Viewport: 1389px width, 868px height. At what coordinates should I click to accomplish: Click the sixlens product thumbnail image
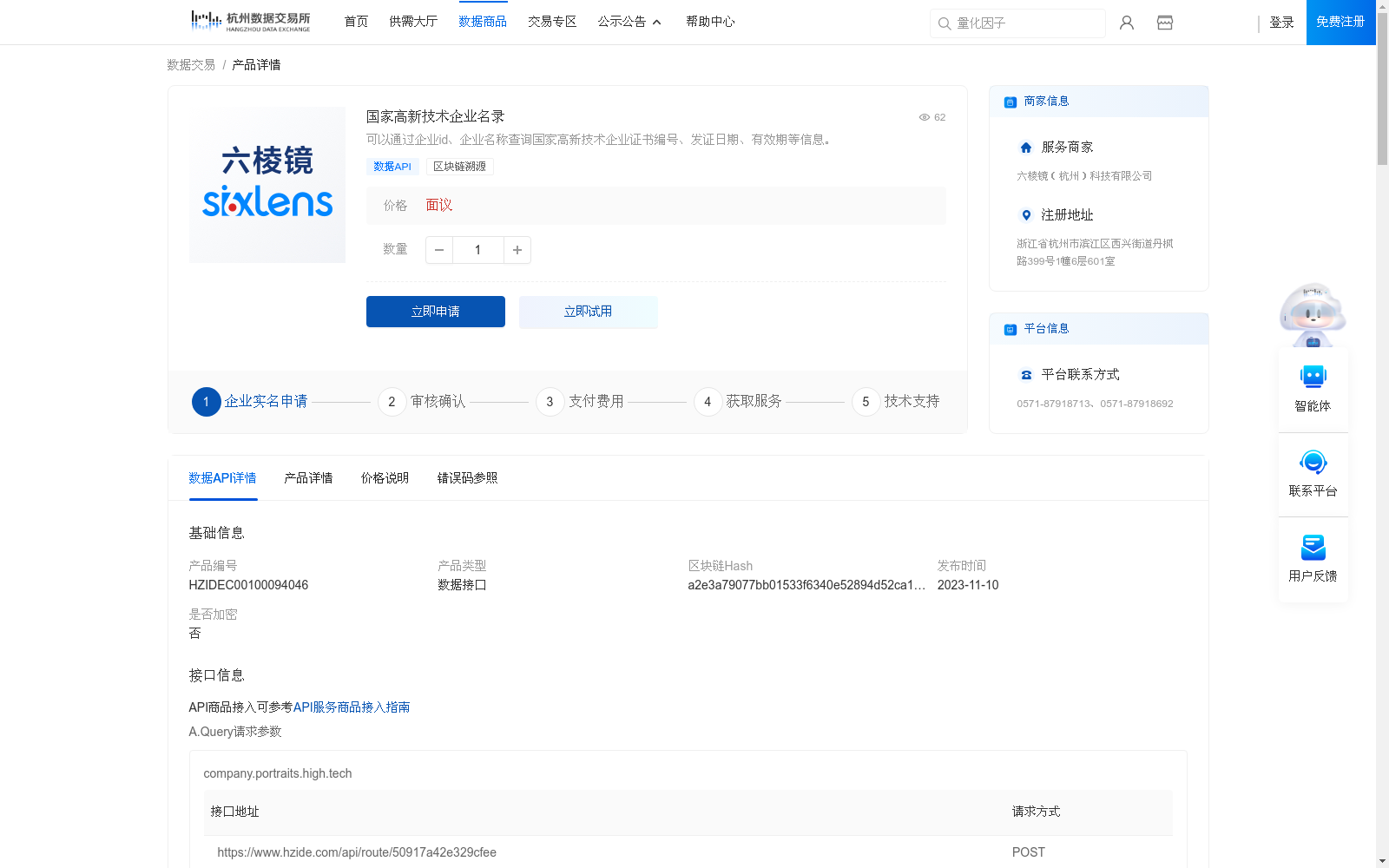[x=267, y=184]
